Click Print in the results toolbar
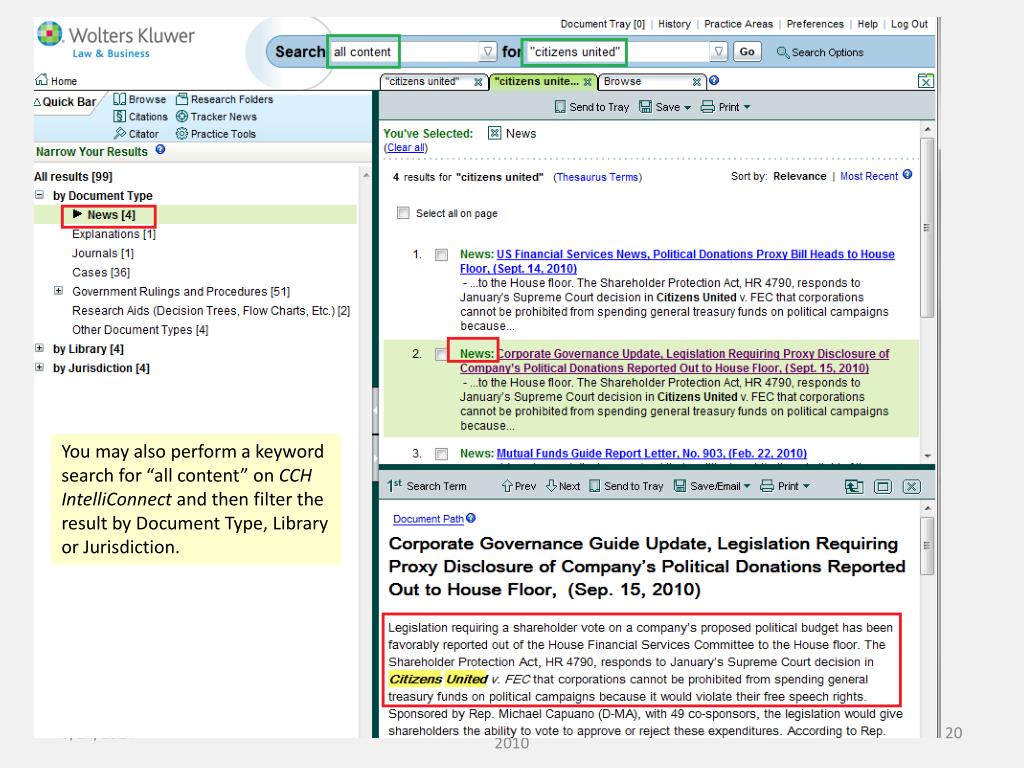Viewport: 1024px width, 768px height. tap(725, 107)
